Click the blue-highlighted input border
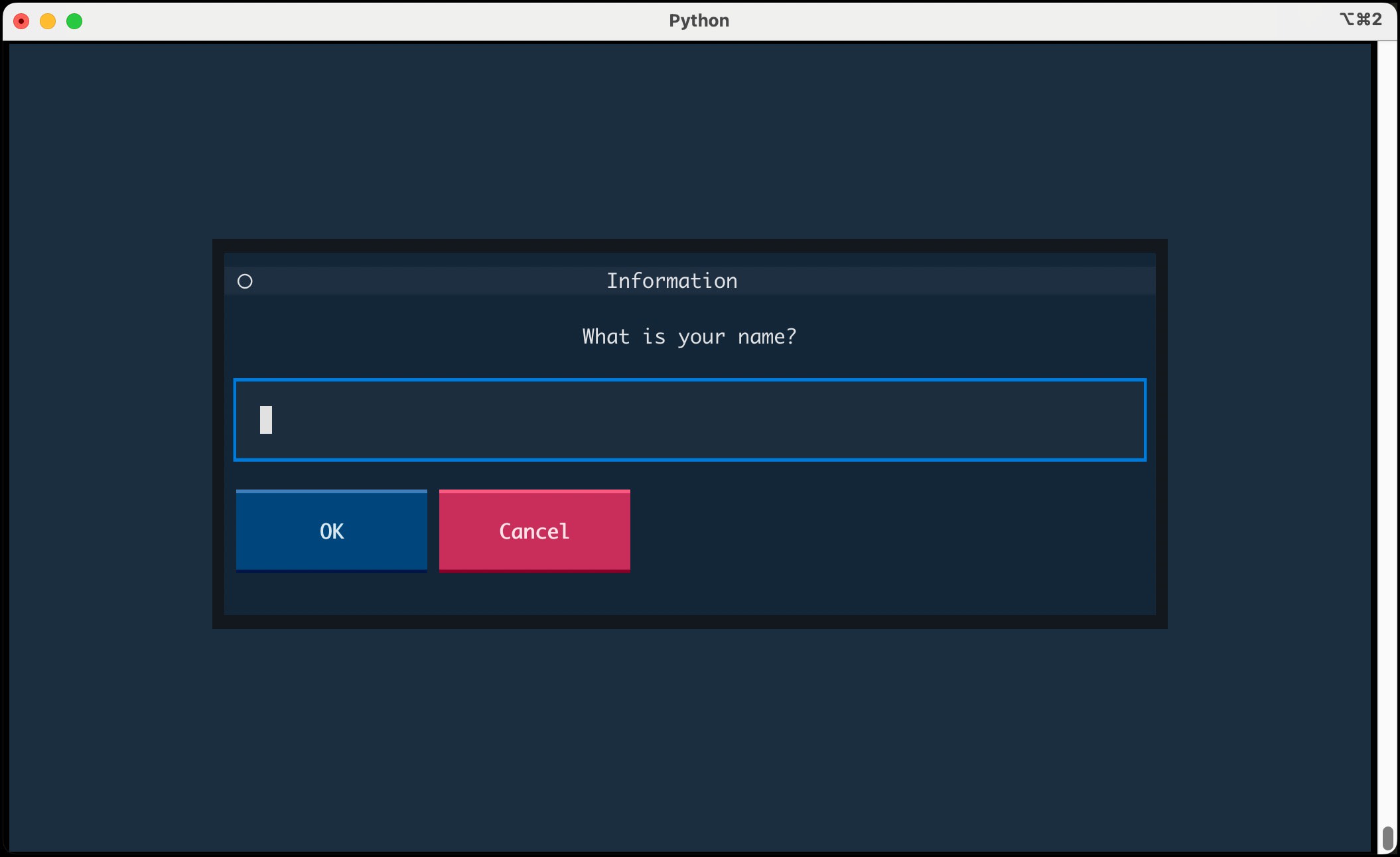 (689, 381)
